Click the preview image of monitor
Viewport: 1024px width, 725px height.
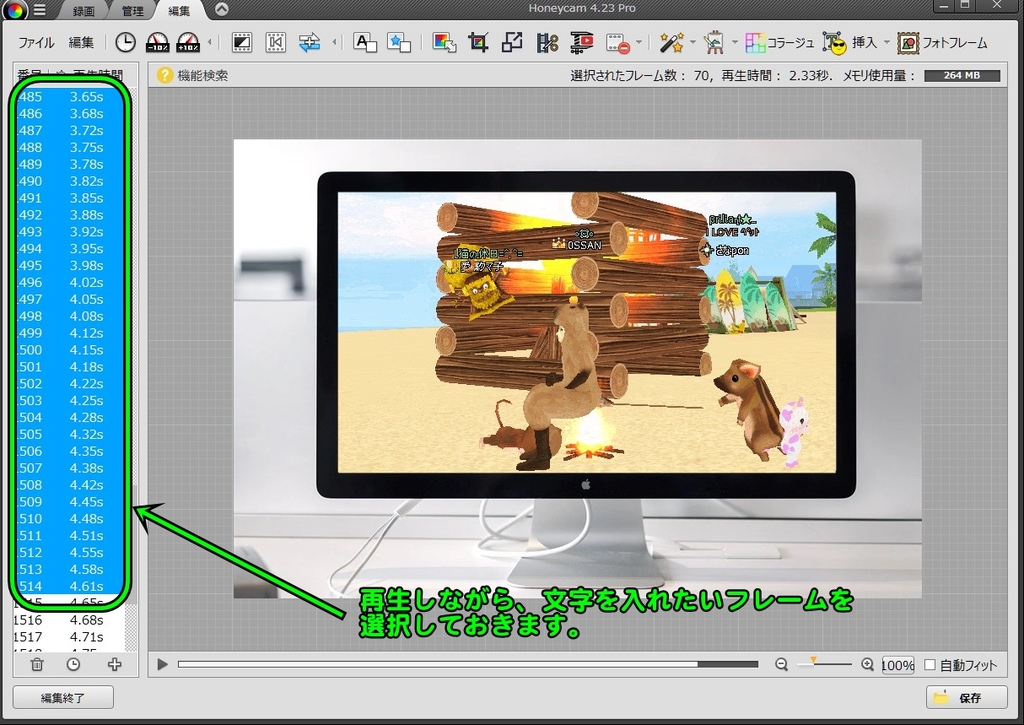click(577, 368)
